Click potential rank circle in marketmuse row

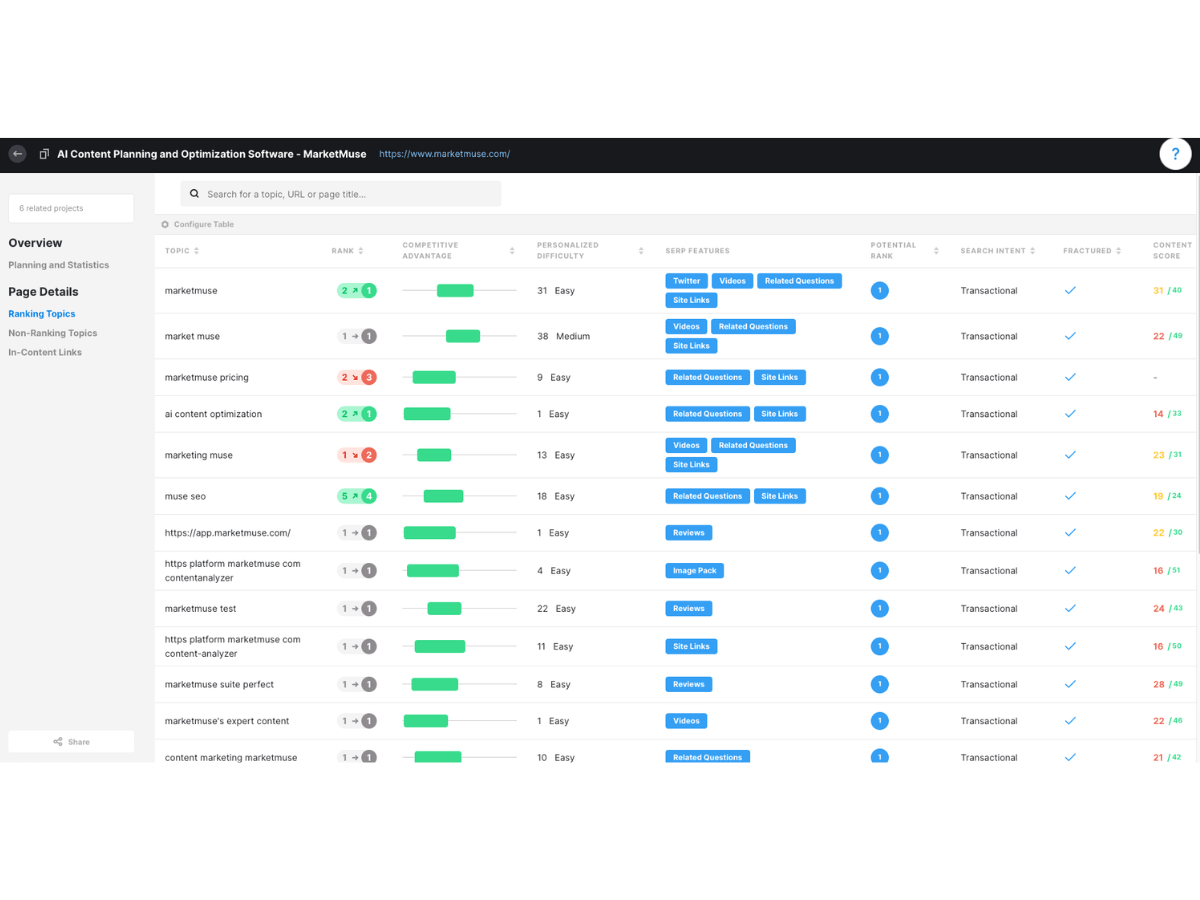click(880, 291)
